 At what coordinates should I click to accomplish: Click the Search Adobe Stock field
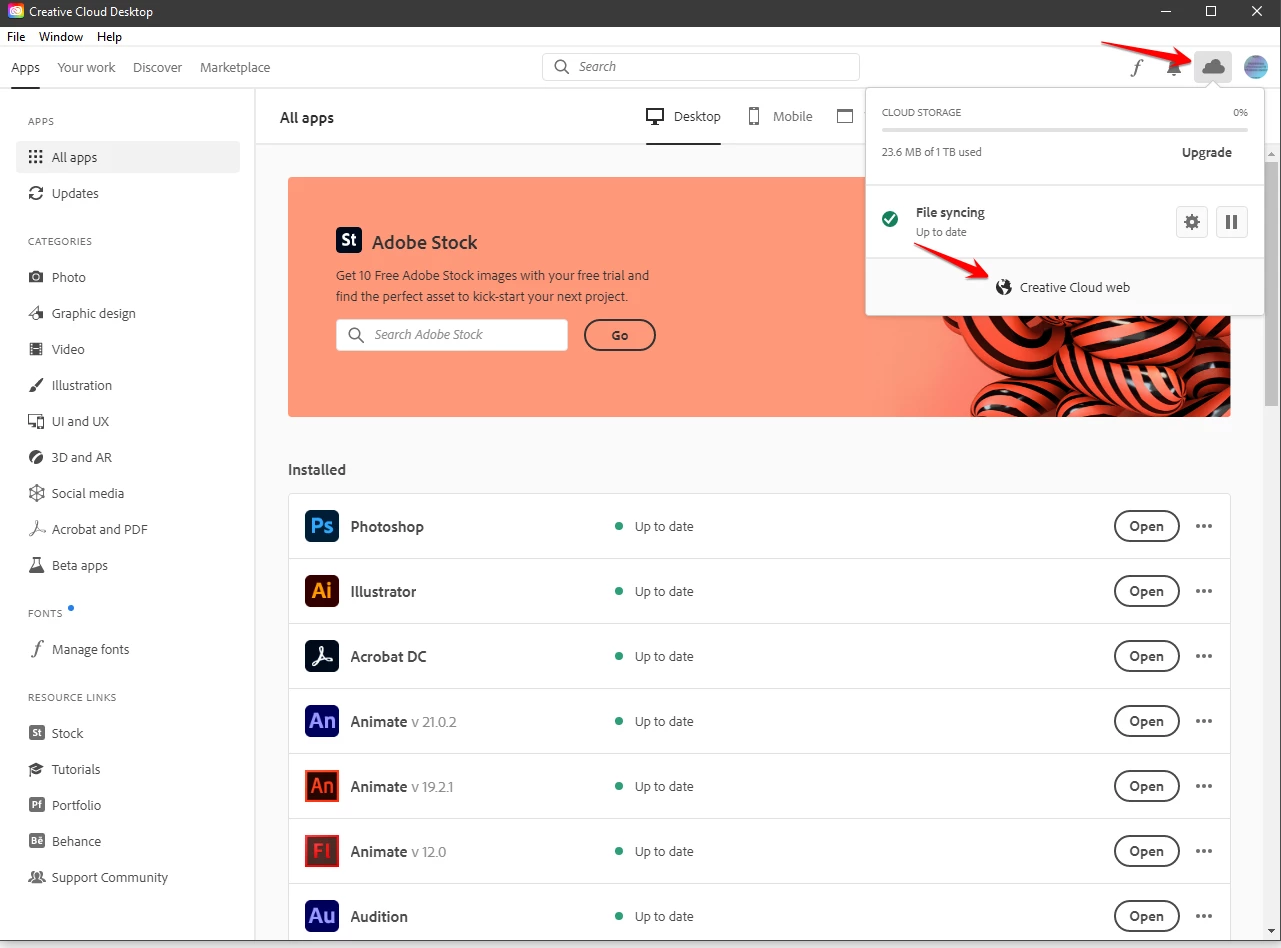(452, 335)
